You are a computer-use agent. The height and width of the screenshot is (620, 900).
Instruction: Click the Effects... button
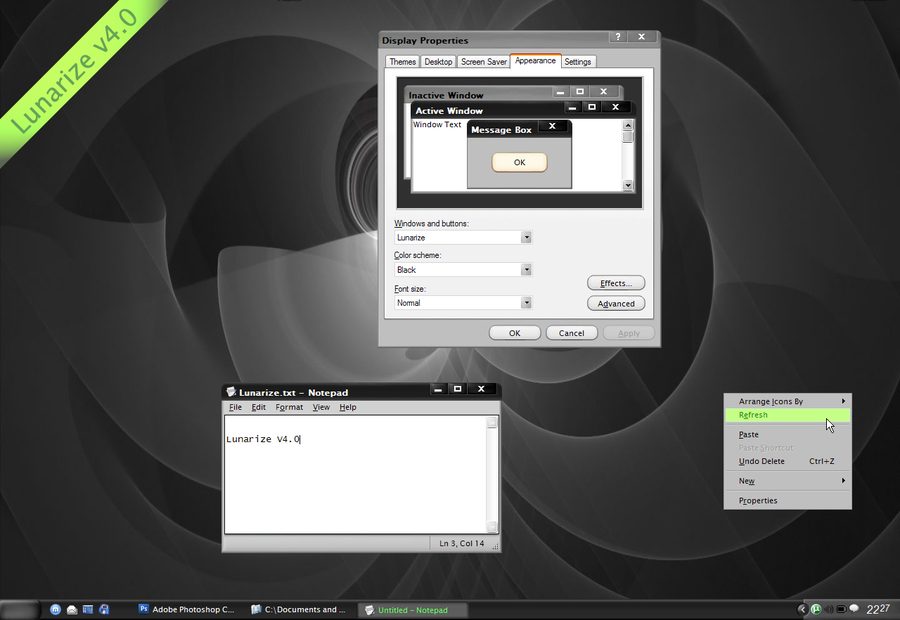tap(616, 283)
